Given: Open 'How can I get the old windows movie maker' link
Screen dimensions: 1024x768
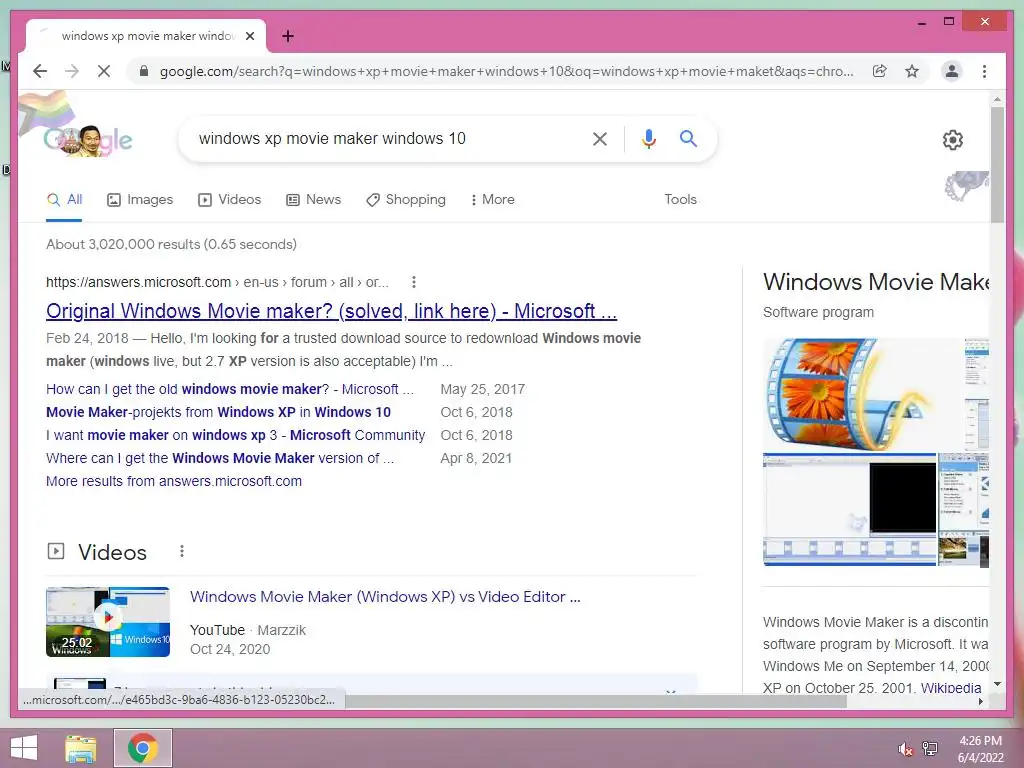Looking at the screenshot, I should point(230,389).
